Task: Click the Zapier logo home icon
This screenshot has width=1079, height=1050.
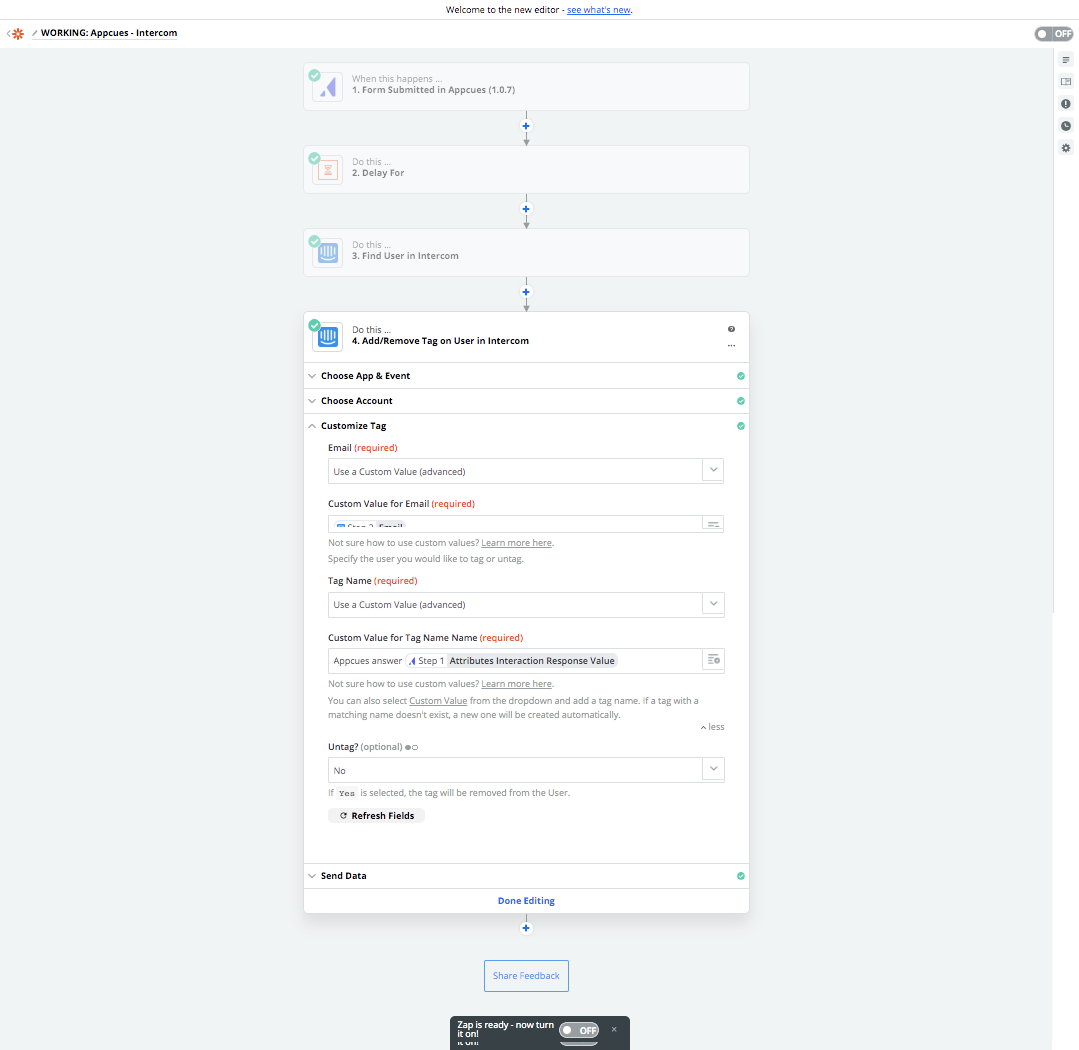Action: (x=18, y=33)
